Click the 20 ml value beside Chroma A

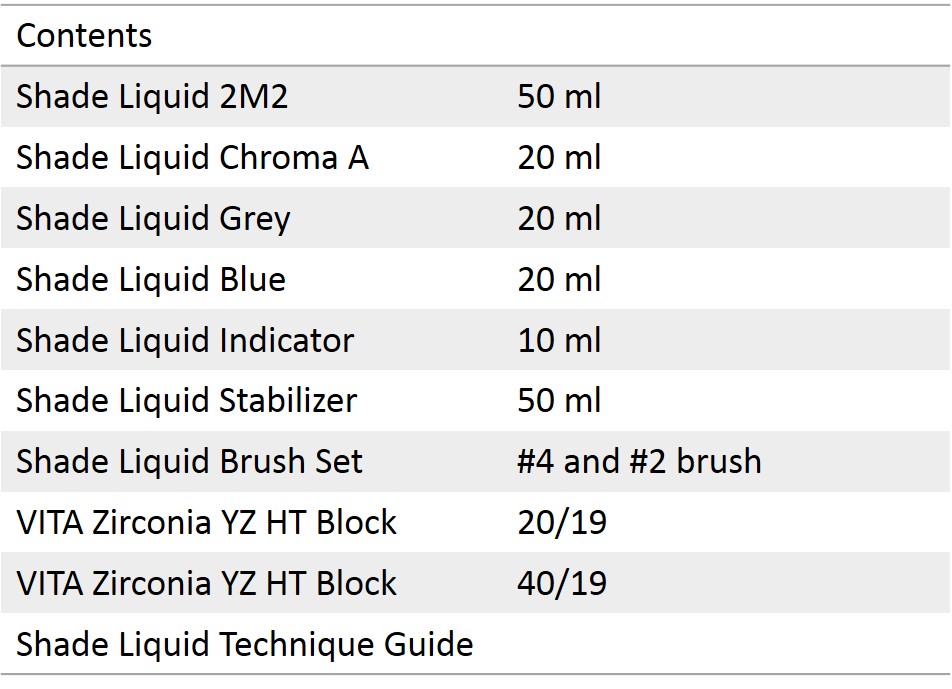(x=559, y=158)
